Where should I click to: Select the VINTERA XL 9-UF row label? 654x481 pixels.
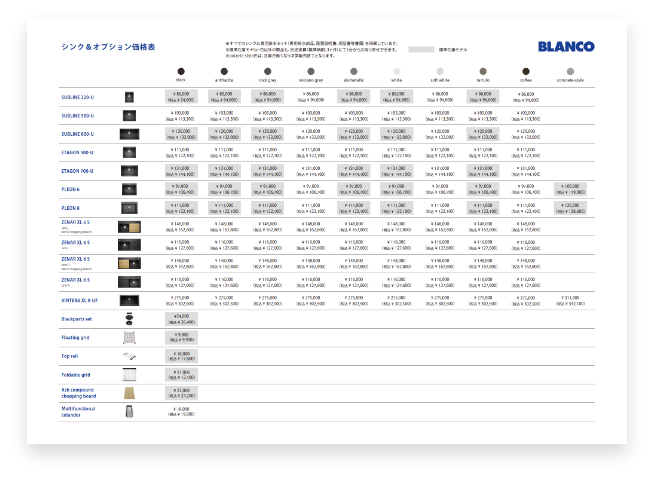(80, 300)
